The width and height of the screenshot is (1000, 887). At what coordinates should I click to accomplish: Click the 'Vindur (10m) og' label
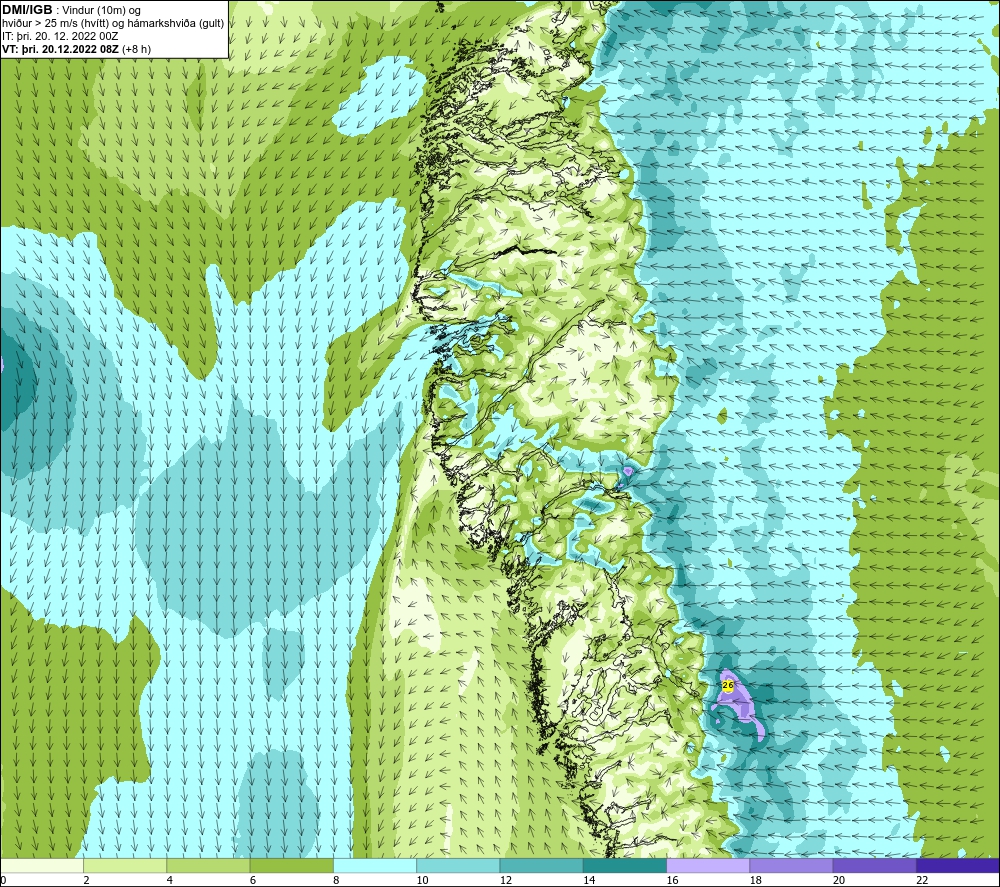pyautogui.click(x=102, y=10)
